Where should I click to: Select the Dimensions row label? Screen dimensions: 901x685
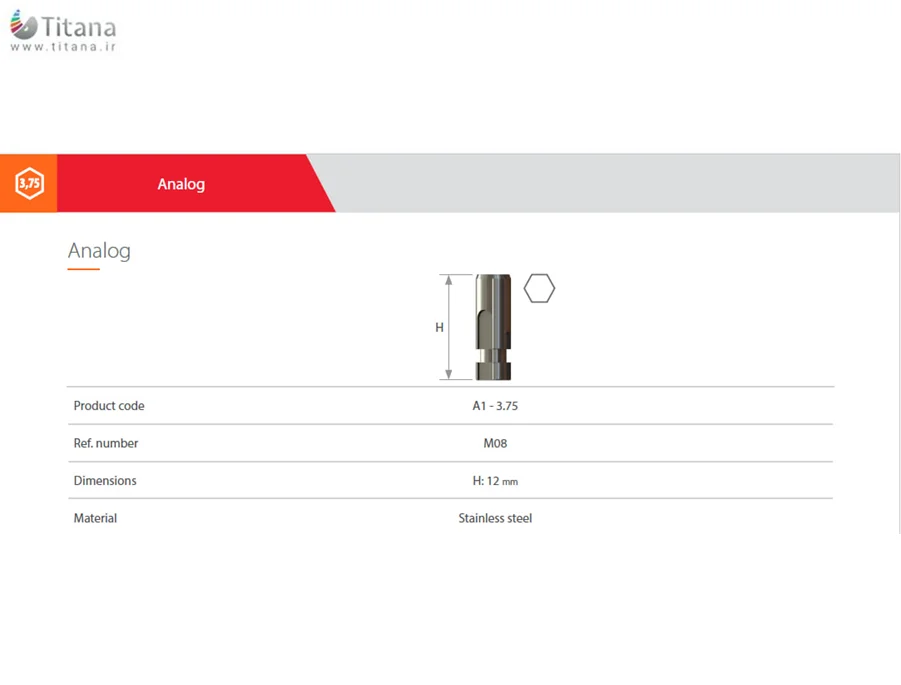click(105, 480)
